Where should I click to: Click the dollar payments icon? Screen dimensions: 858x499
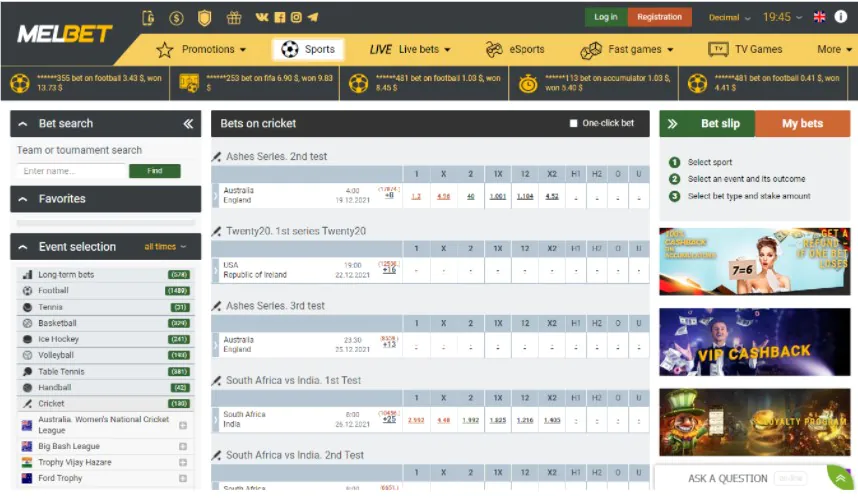176,18
